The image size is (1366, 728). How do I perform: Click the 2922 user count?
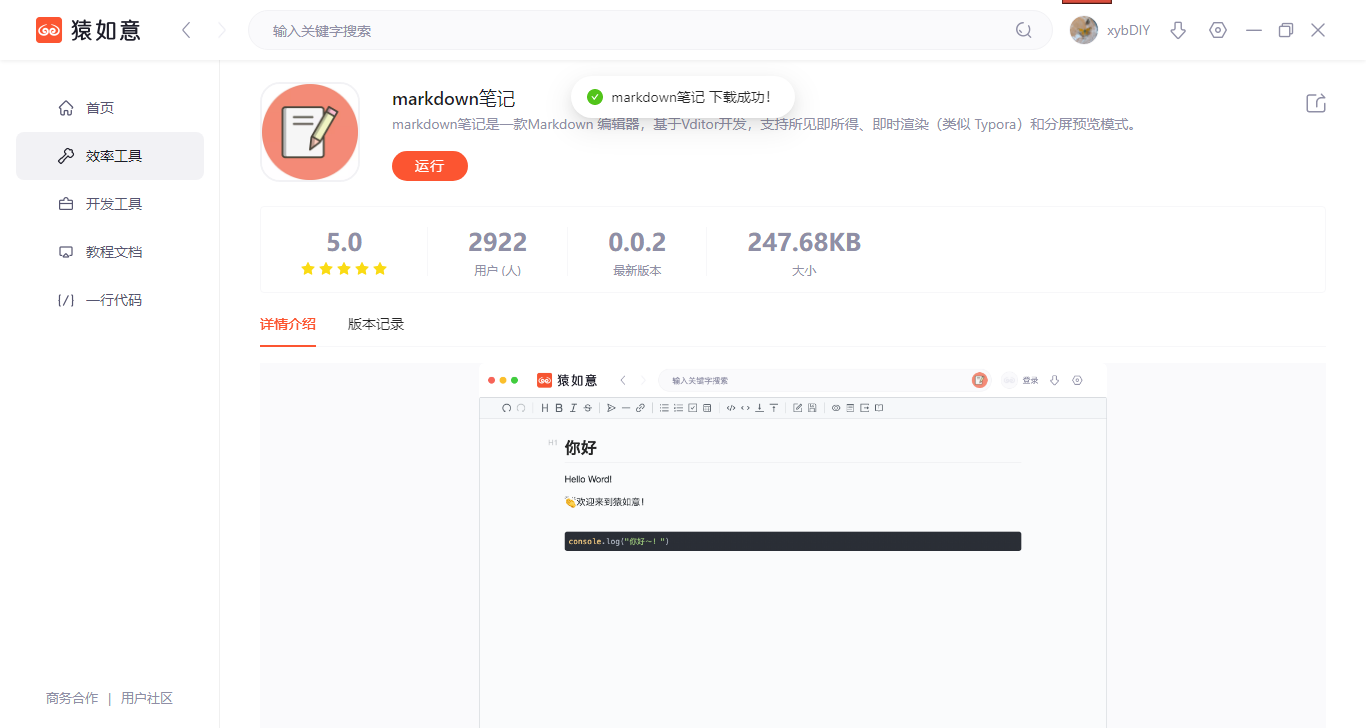[x=498, y=242]
